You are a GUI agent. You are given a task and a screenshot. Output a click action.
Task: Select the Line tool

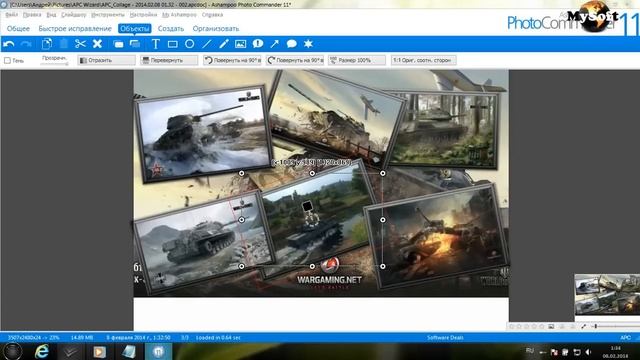click(x=207, y=44)
